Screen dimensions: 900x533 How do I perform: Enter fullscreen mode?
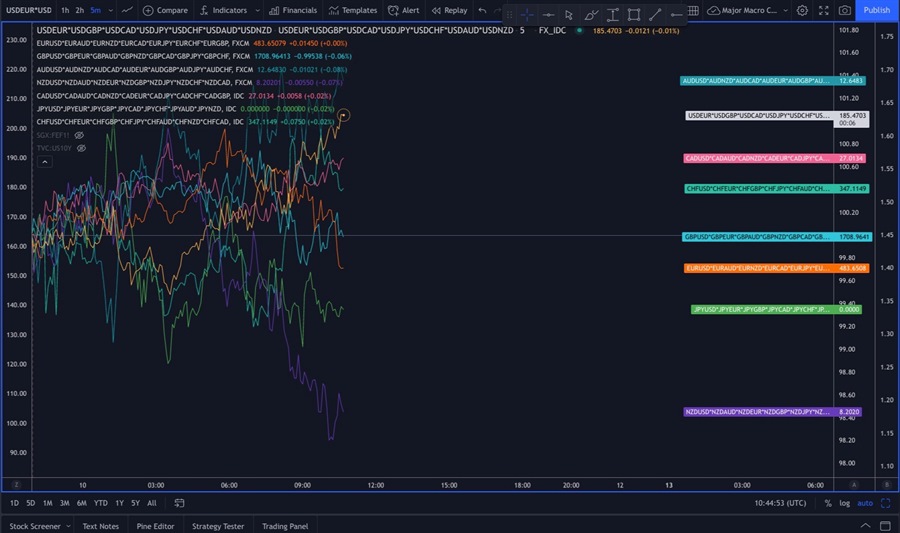pyautogui.click(x=823, y=10)
